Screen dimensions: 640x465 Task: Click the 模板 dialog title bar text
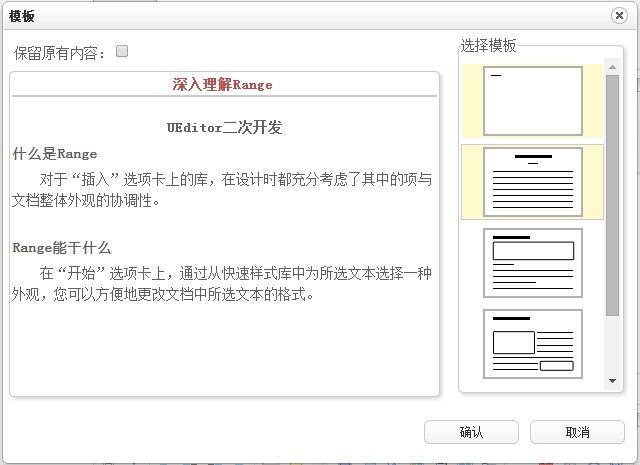point(22,15)
